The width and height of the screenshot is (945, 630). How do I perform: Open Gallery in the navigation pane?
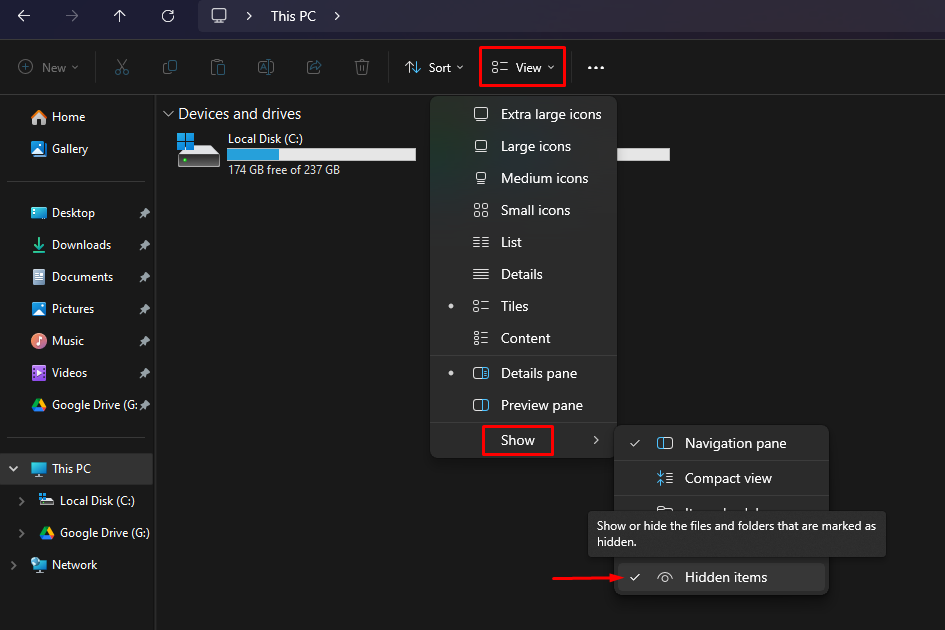point(59,149)
